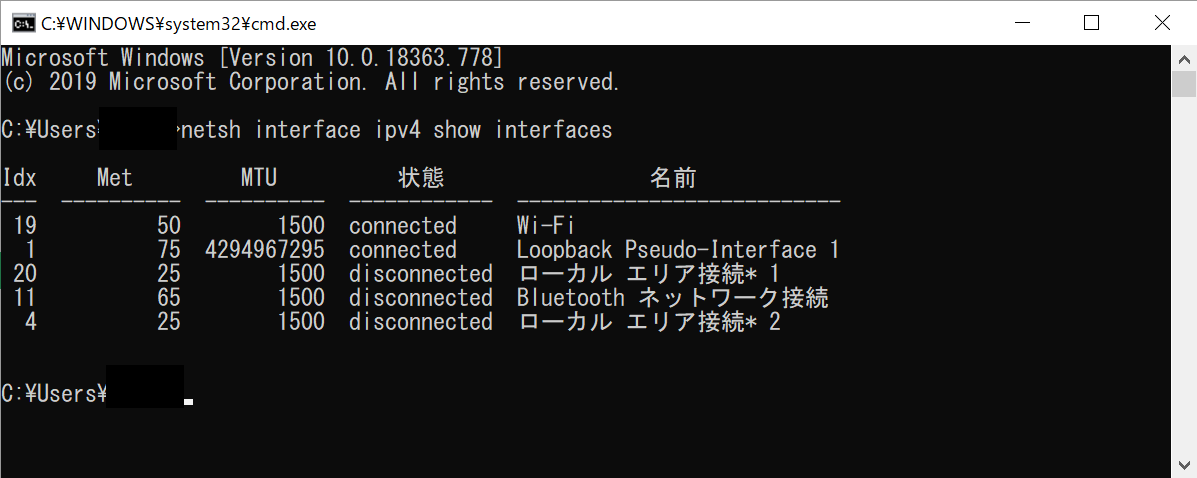Maximize the cmd.exe window

pos(1092,23)
